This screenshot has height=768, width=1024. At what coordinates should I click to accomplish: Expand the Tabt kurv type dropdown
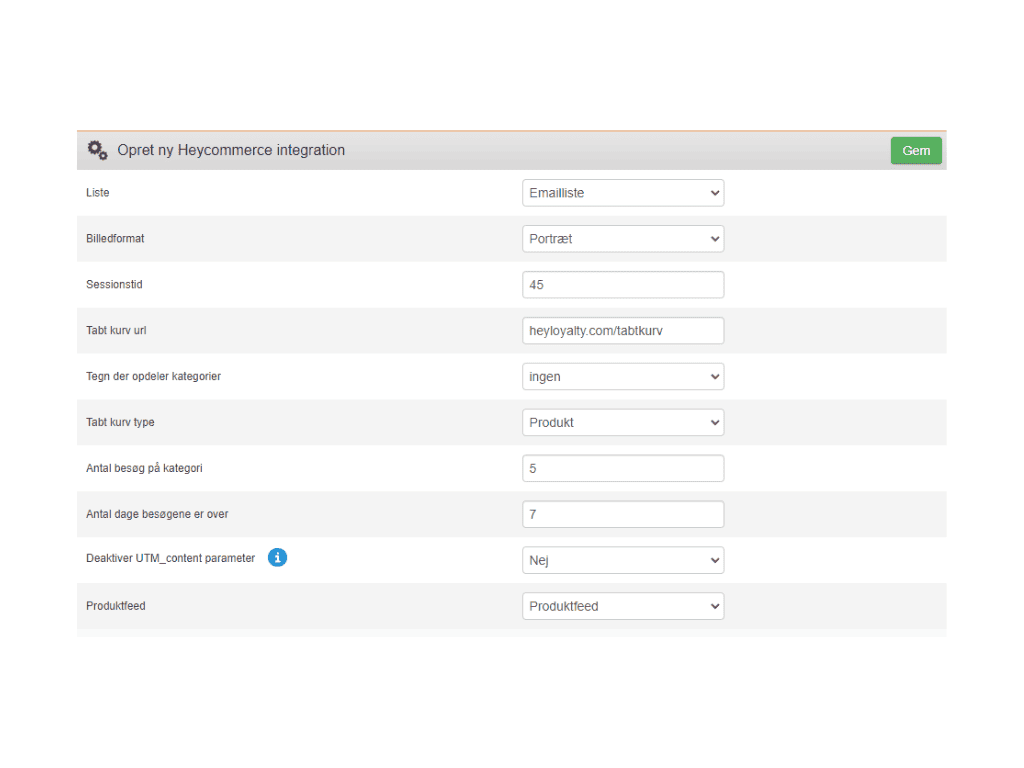point(622,423)
